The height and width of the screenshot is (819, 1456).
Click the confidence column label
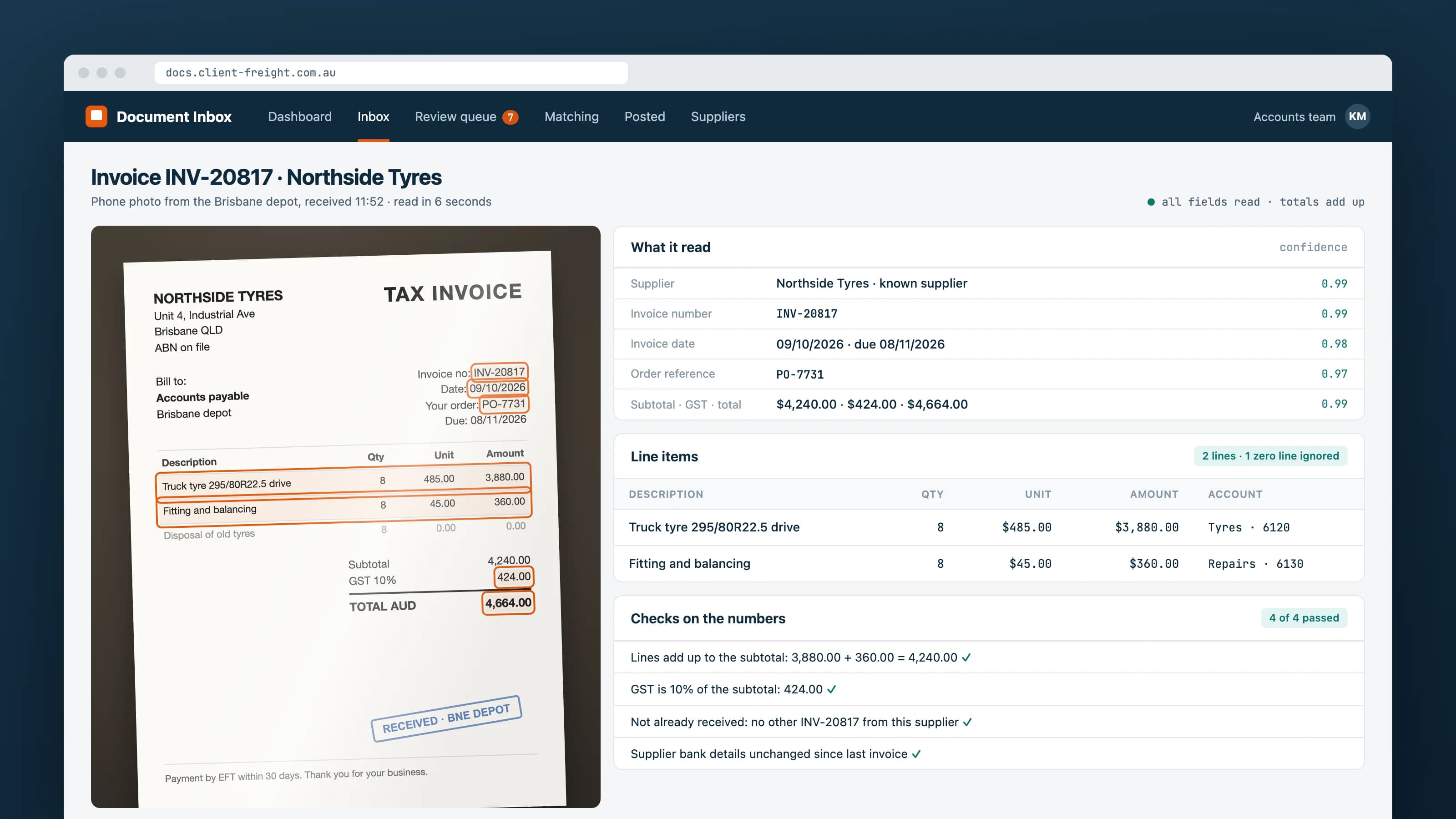[x=1313, y=247]
